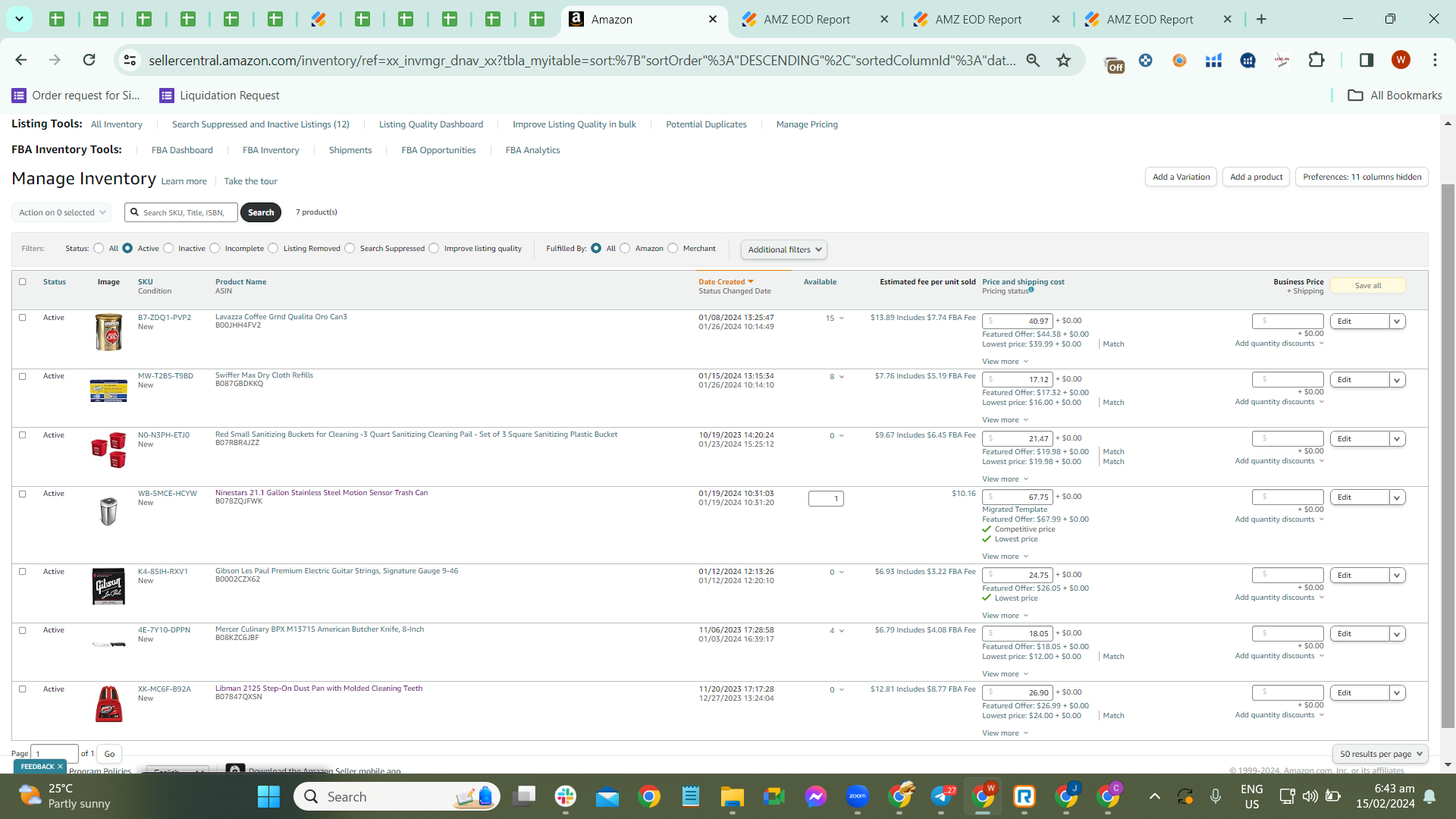
Task: Open the Action on 0 selected dropdown
Action: point(61,212)
